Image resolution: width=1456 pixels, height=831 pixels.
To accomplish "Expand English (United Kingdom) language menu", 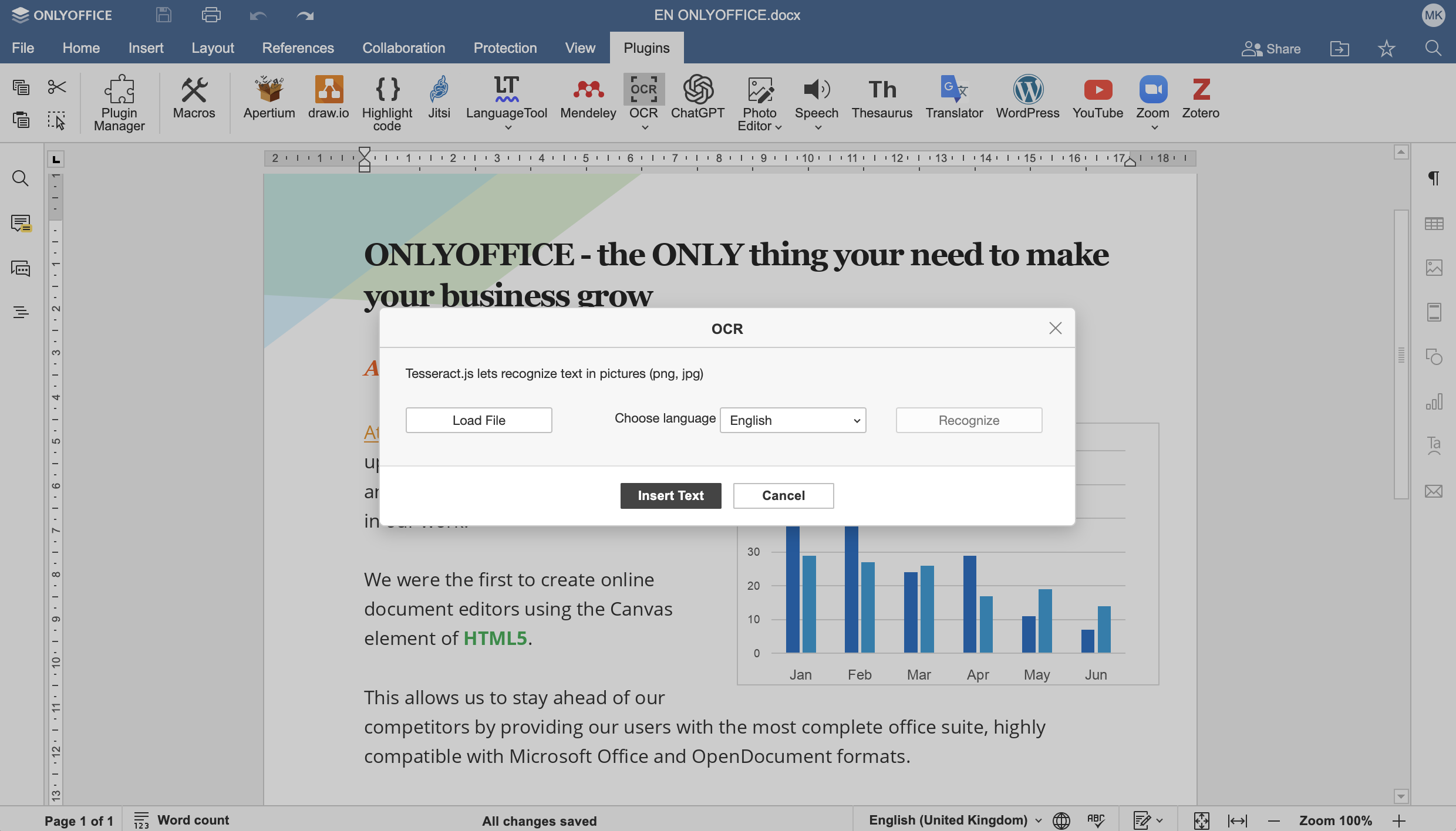I will (955, 820).
